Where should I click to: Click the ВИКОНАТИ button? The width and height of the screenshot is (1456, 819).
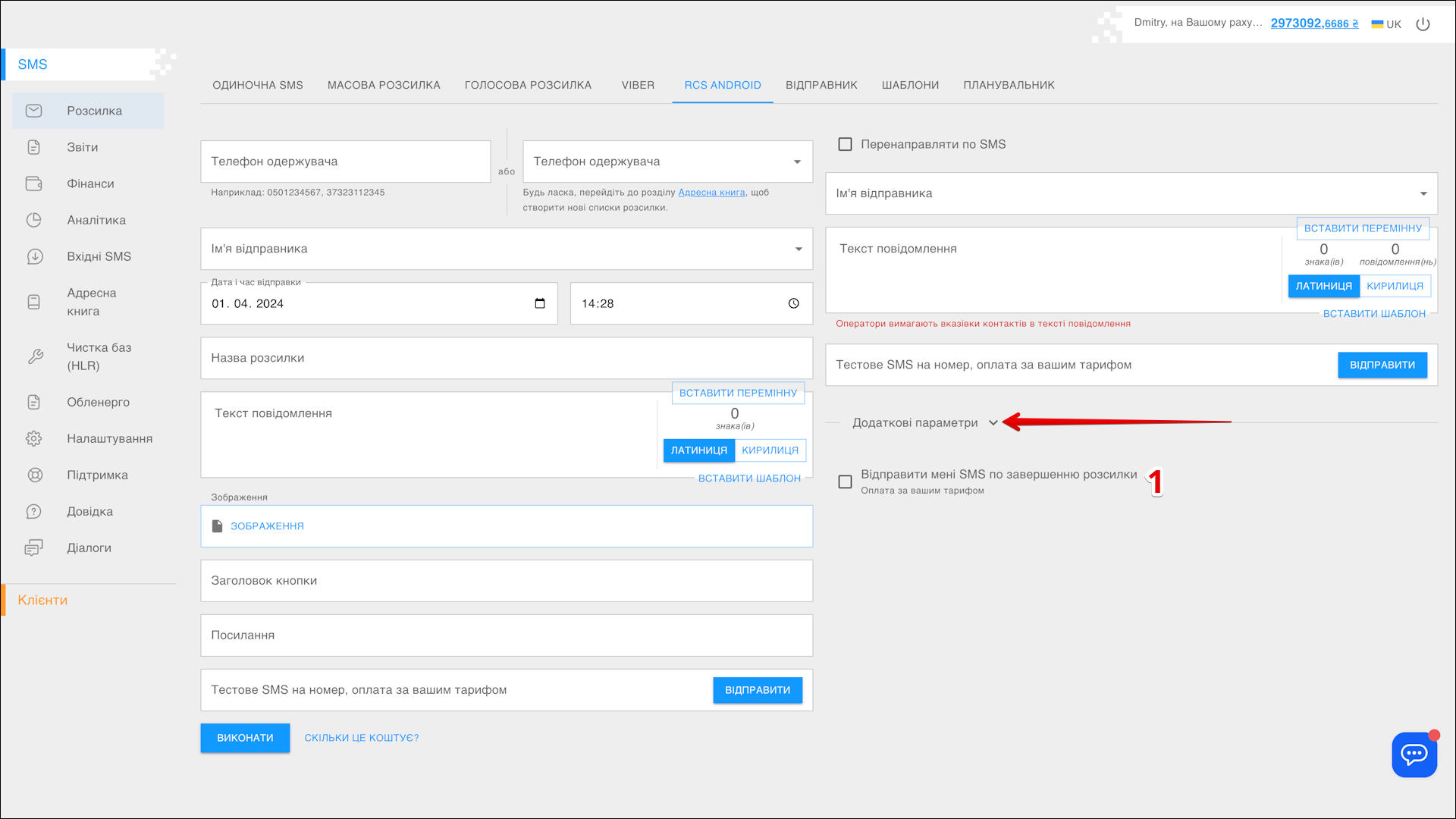coord(245,738)
